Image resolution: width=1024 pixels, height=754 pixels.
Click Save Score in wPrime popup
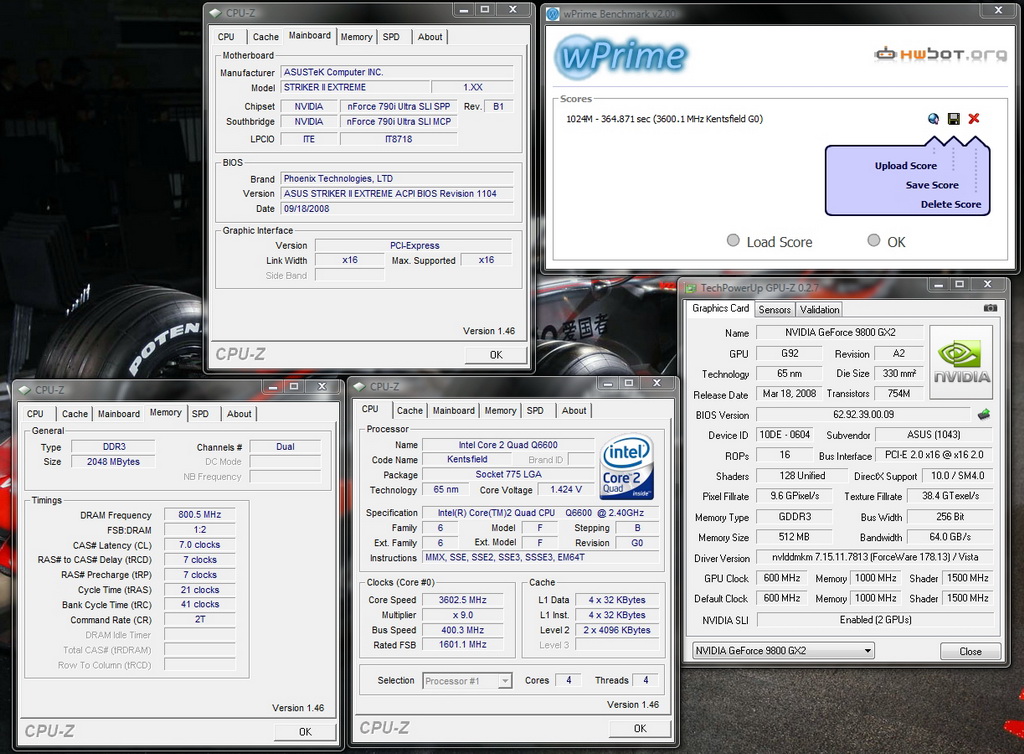tap(932, 185)
